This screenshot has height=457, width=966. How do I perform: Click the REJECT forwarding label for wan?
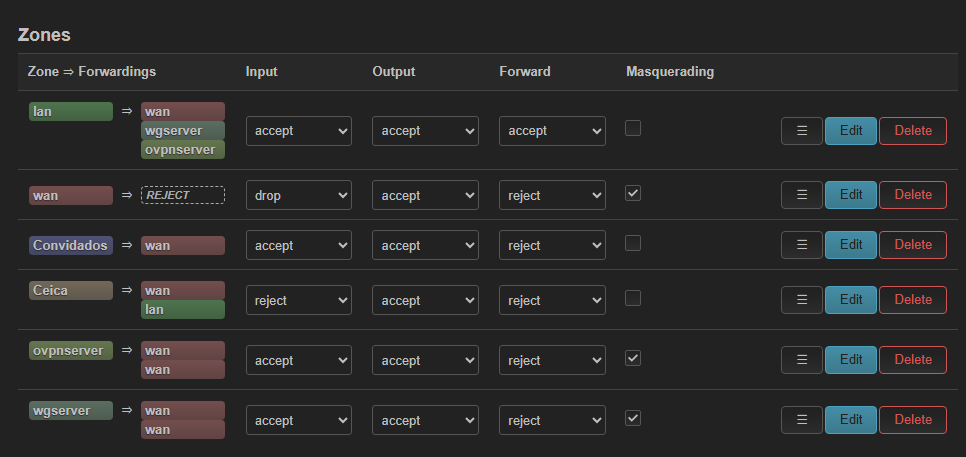[182, 195]
